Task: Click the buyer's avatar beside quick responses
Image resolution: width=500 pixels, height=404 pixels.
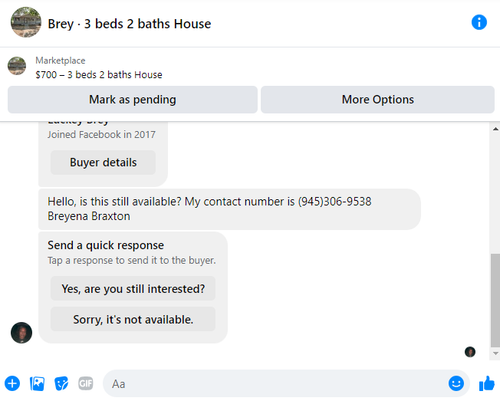Action: (22, 332)
